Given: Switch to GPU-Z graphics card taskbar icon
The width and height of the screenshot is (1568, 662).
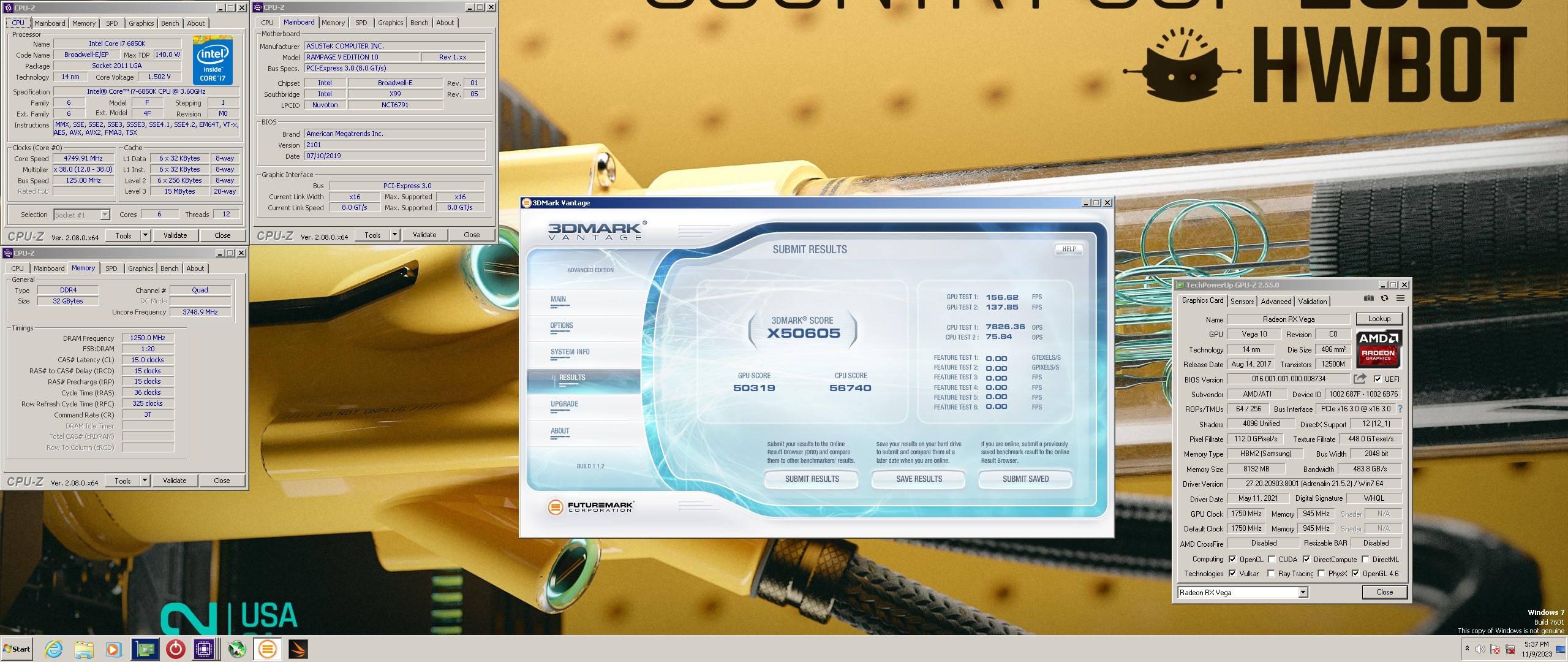Looking at the screenshot, I should click(145, 649).
